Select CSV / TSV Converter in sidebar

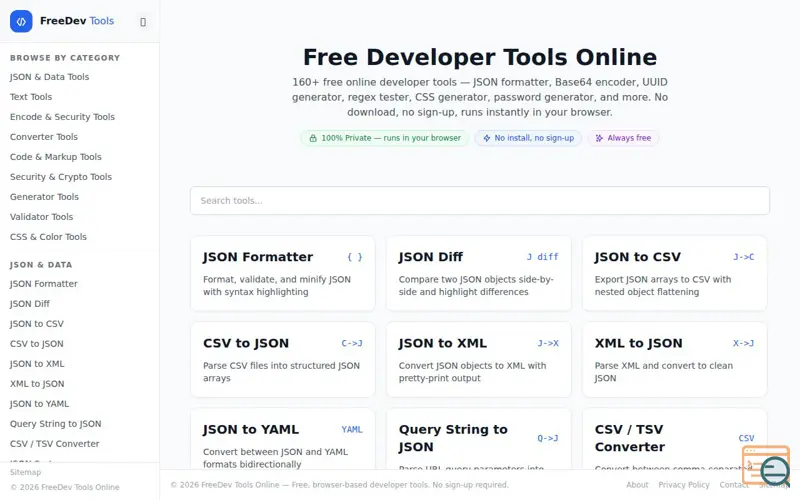click(55, 444)
